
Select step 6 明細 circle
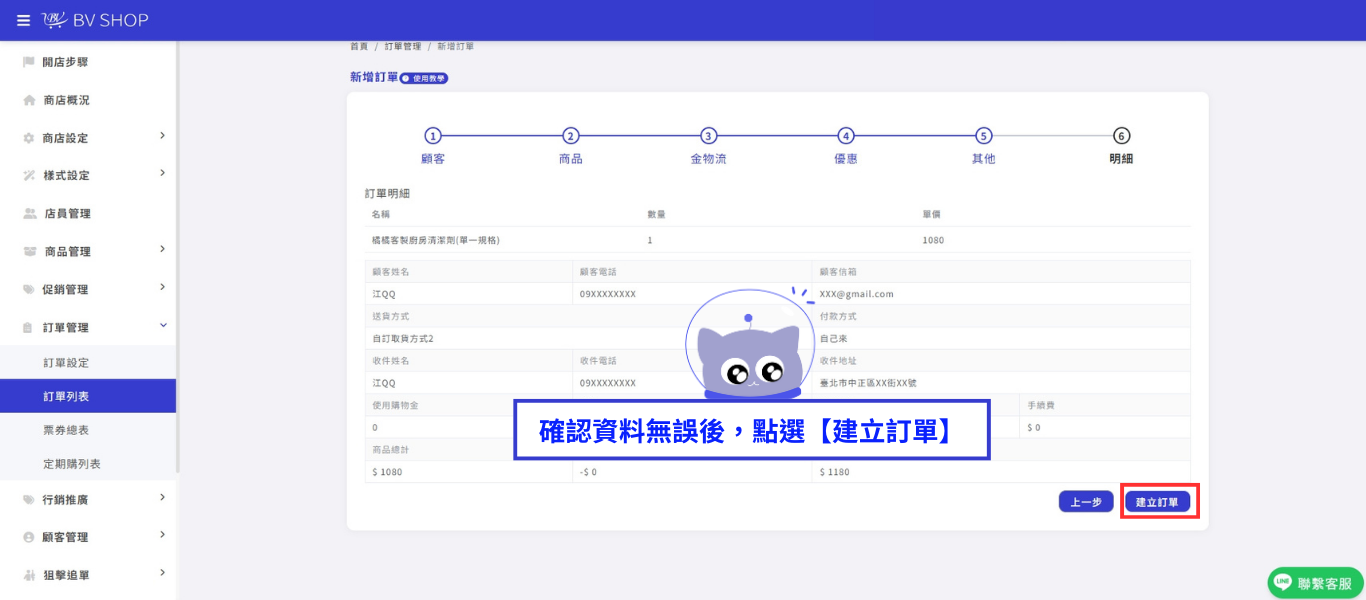(1121, 136)
